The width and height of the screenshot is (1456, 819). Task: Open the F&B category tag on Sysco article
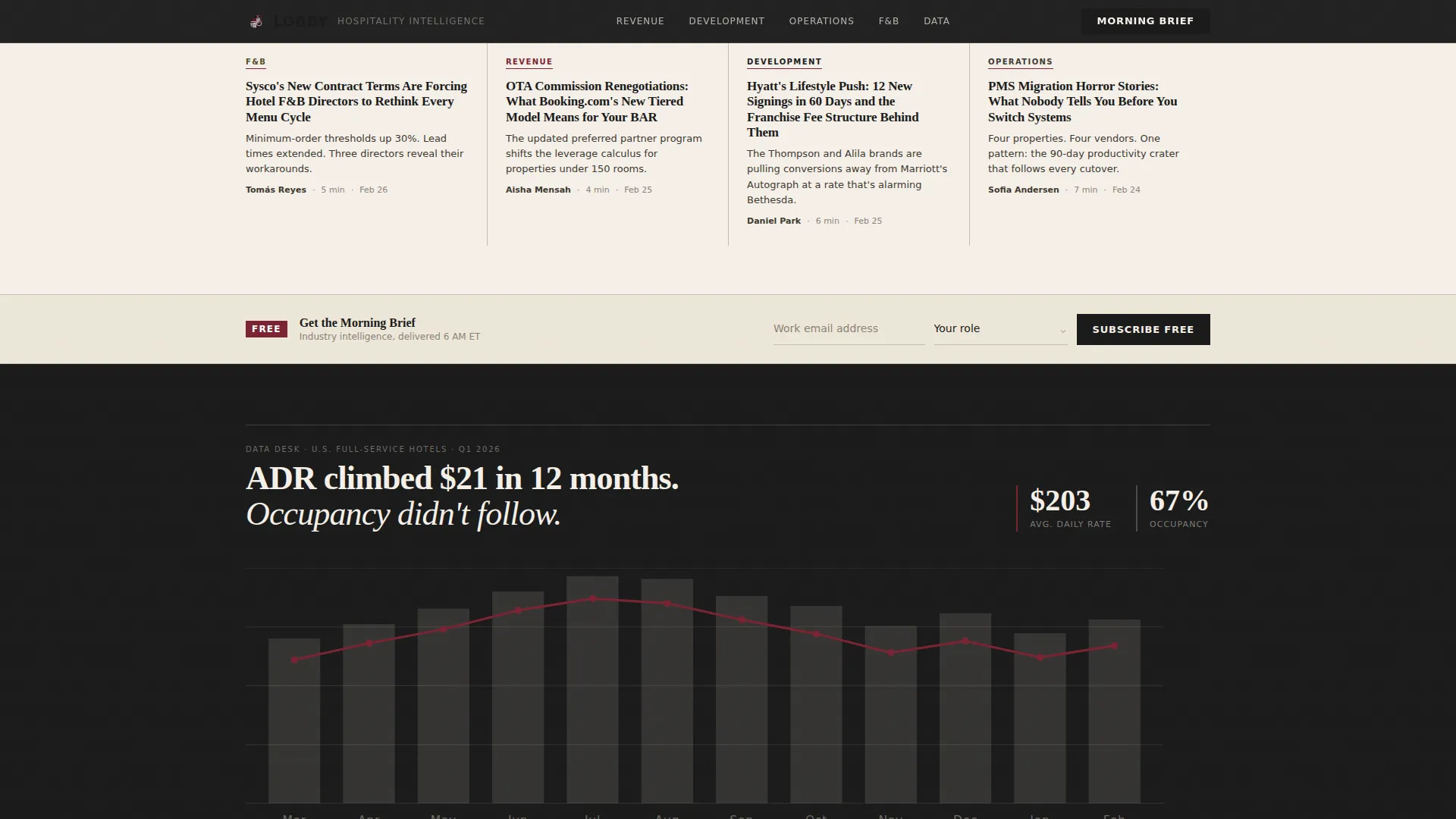(x=256, y=62)
